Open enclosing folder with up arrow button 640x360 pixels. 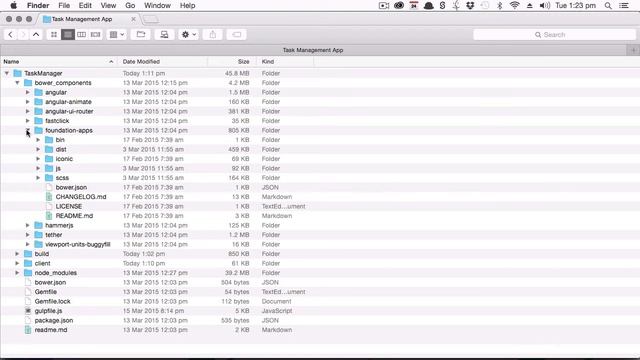coord(36,35)
